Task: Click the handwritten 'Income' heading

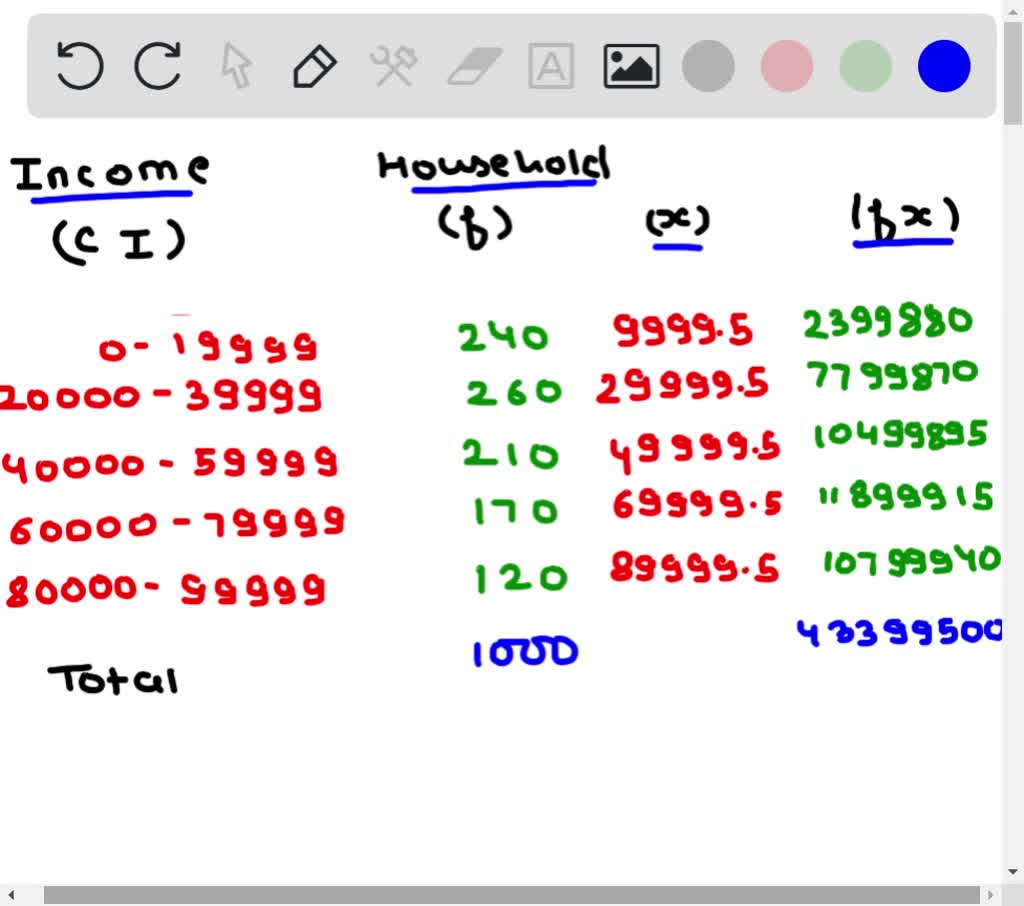Action: (110, 174)
